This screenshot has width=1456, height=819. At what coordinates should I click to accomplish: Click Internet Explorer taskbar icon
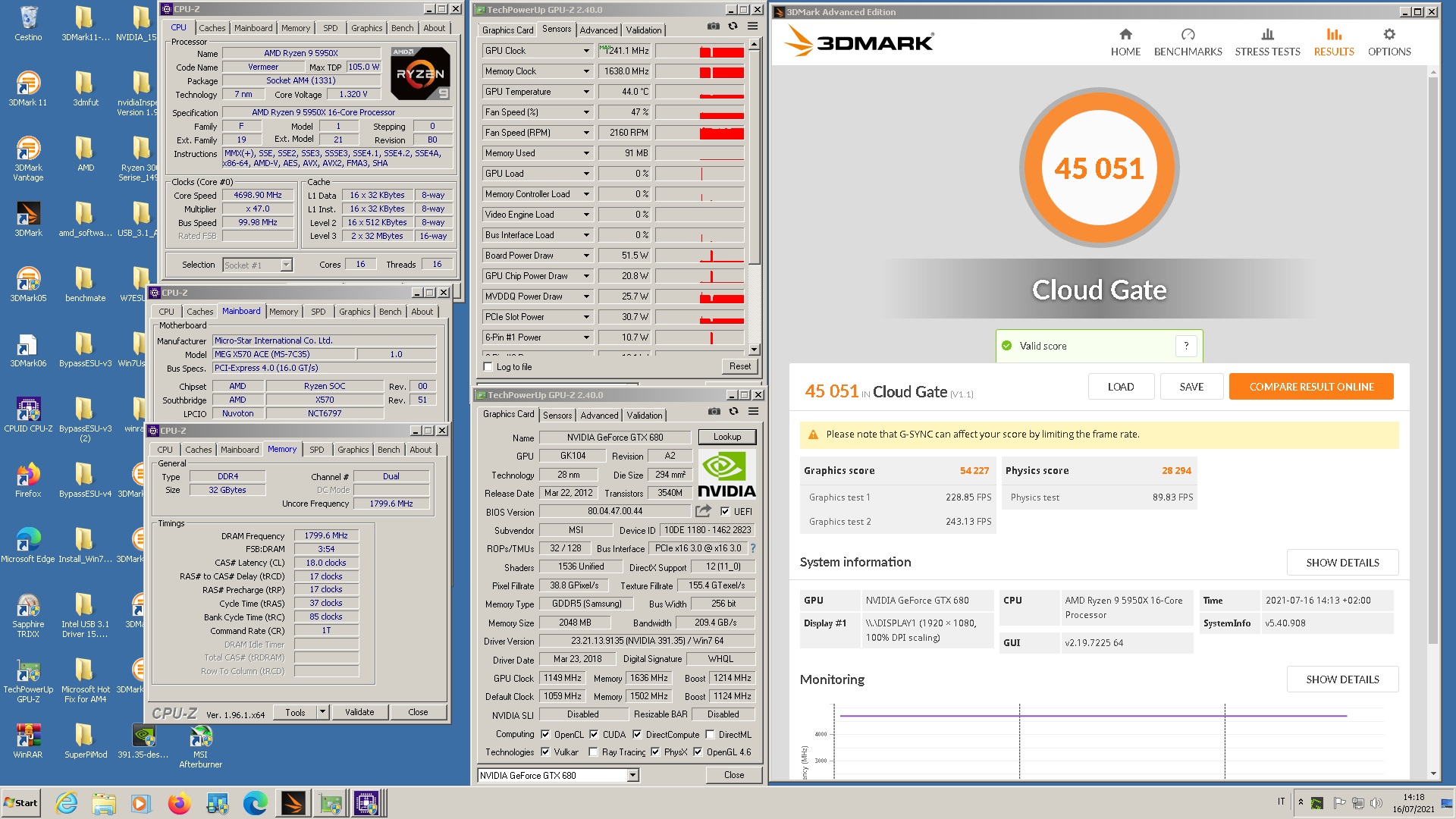[x=67, y=803]
